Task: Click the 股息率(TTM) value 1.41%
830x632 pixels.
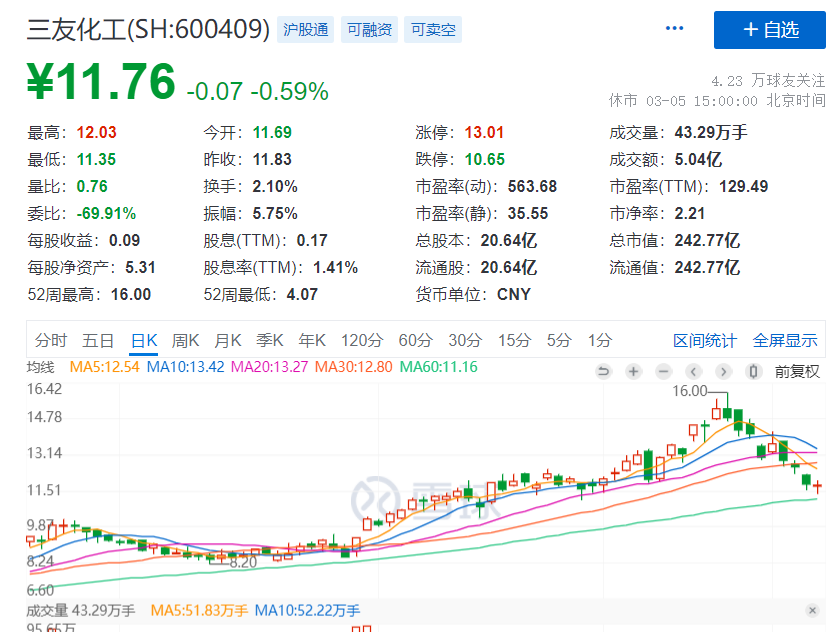Action: [336, 267]
